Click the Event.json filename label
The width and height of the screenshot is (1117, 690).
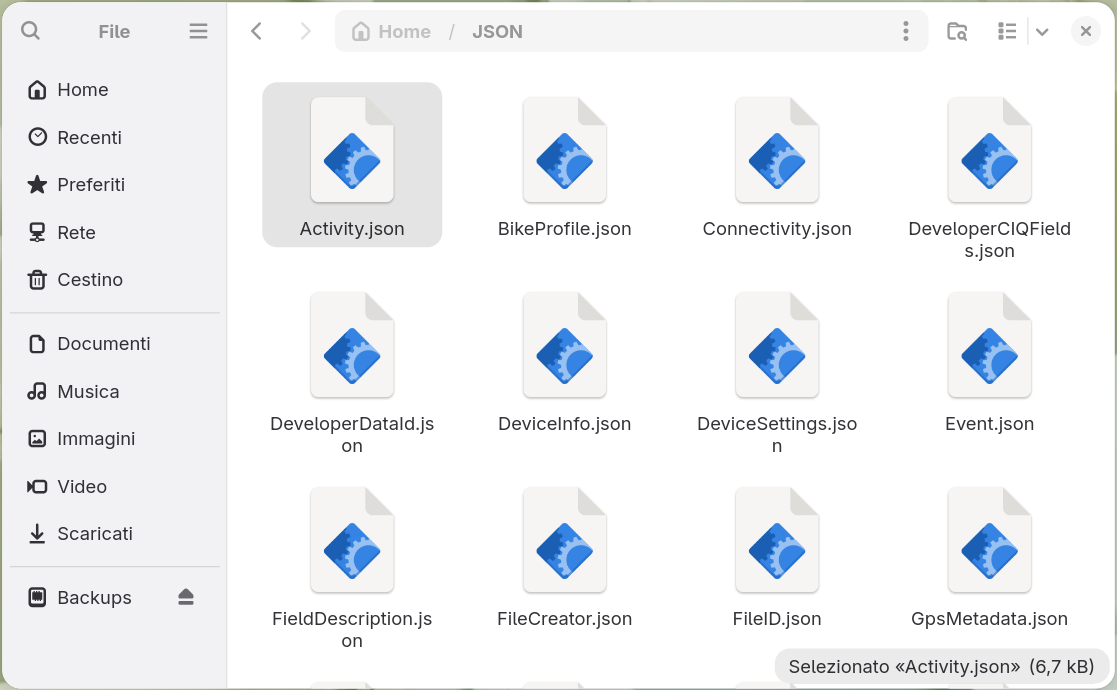[989, 424]
